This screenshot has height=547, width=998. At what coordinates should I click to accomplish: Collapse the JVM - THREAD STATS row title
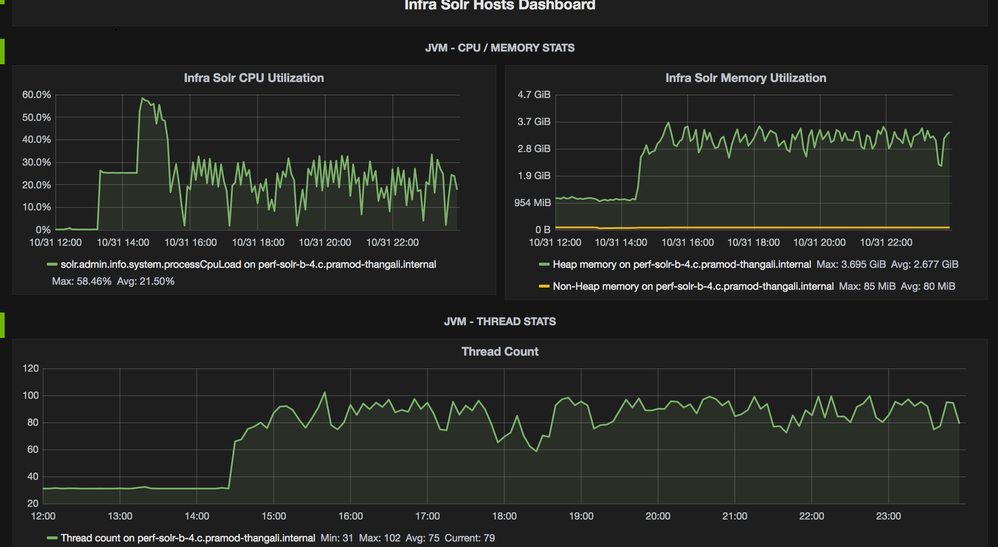tap(500, 322)
